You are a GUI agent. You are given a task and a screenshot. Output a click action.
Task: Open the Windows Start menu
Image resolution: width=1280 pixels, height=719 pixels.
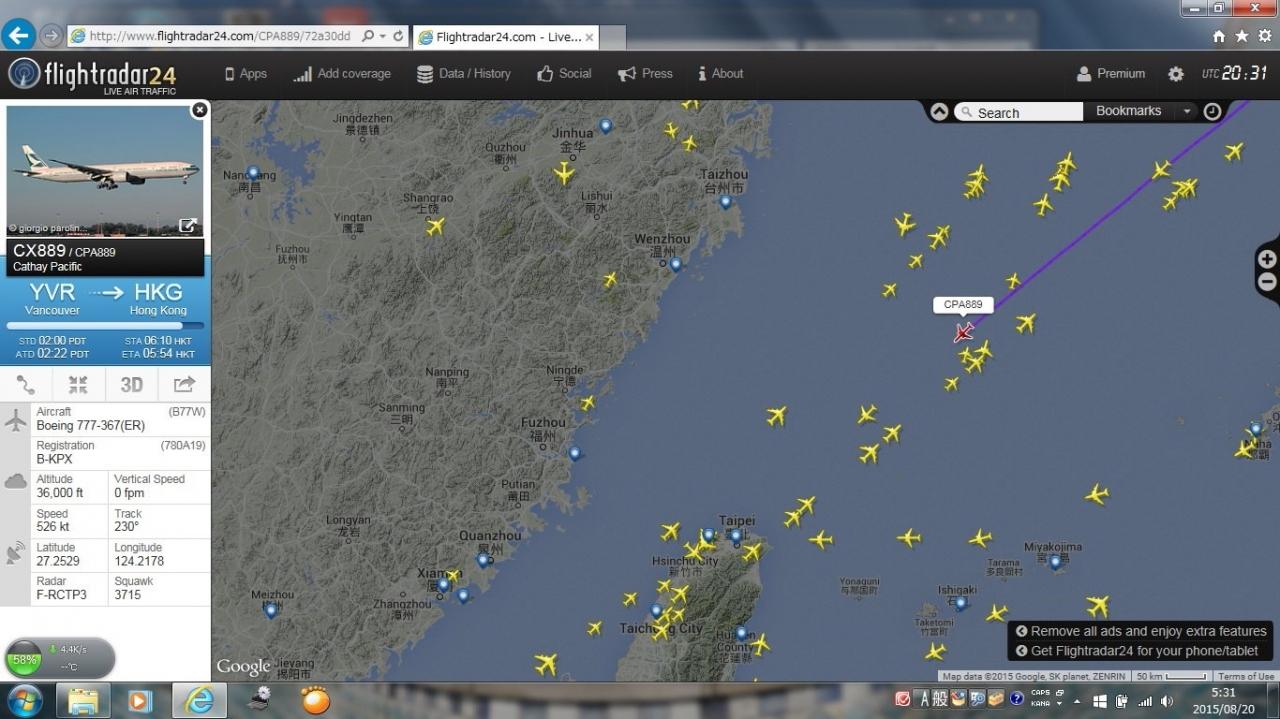pyautogui.click(x=23, y=700)
